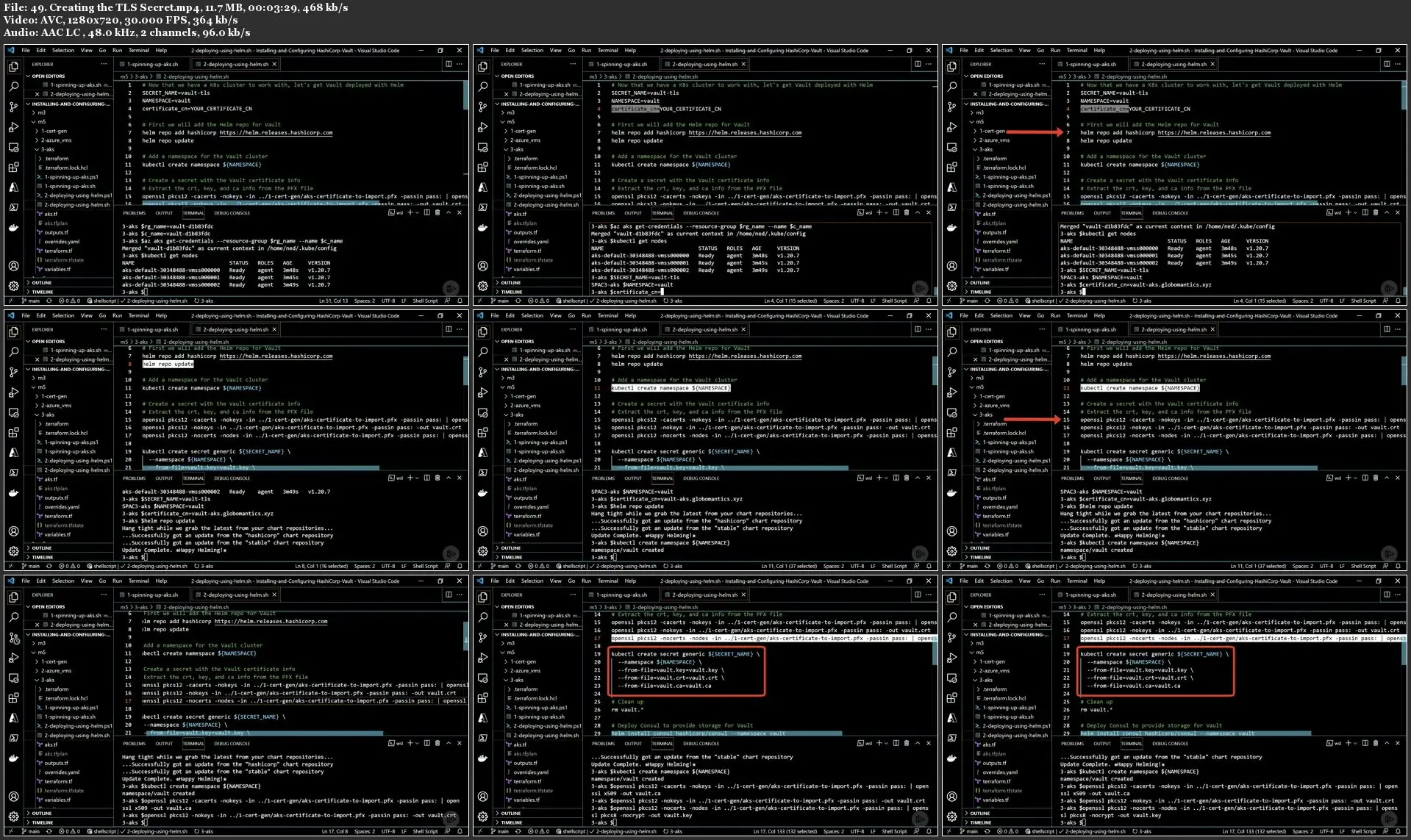Screen dimensions: 1411x840
Task: Open Extensions view in top-middle frame
Action: (483, 167)
